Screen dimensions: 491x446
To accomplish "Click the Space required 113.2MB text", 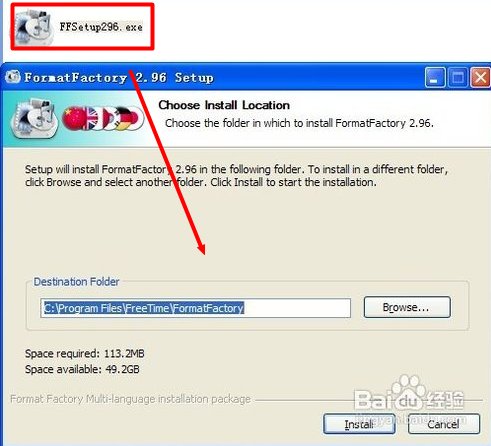I will click(x=85, y=353).
